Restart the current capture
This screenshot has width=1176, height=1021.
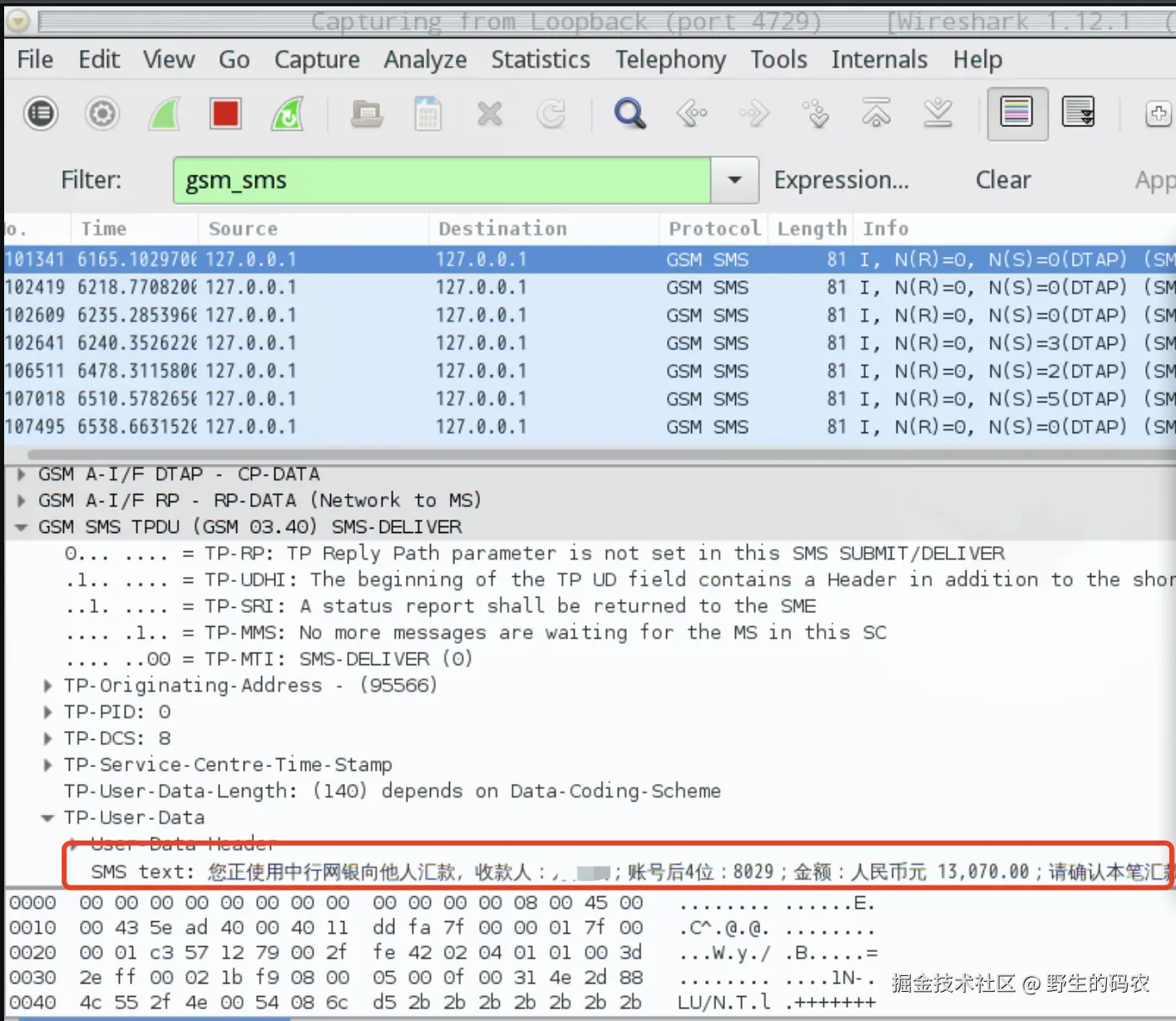(x=287, y=114)
